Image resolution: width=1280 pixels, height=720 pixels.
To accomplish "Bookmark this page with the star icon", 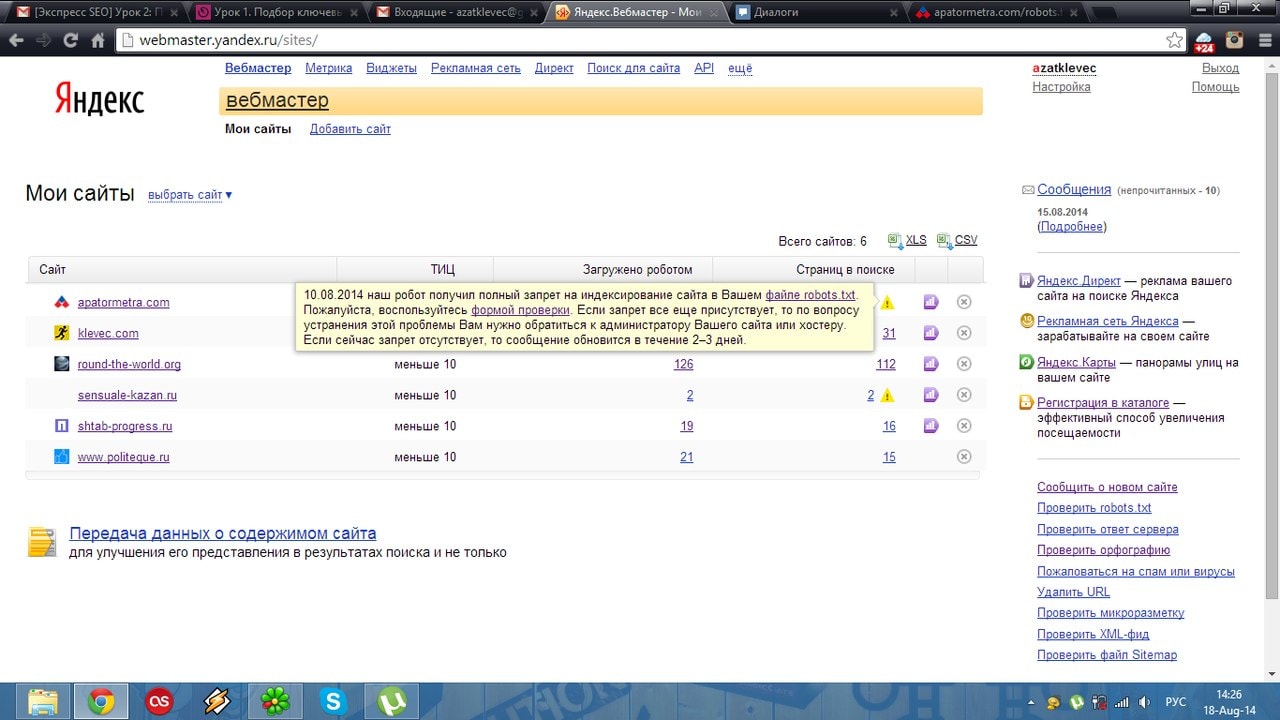I will click(x=1175, y=41).
